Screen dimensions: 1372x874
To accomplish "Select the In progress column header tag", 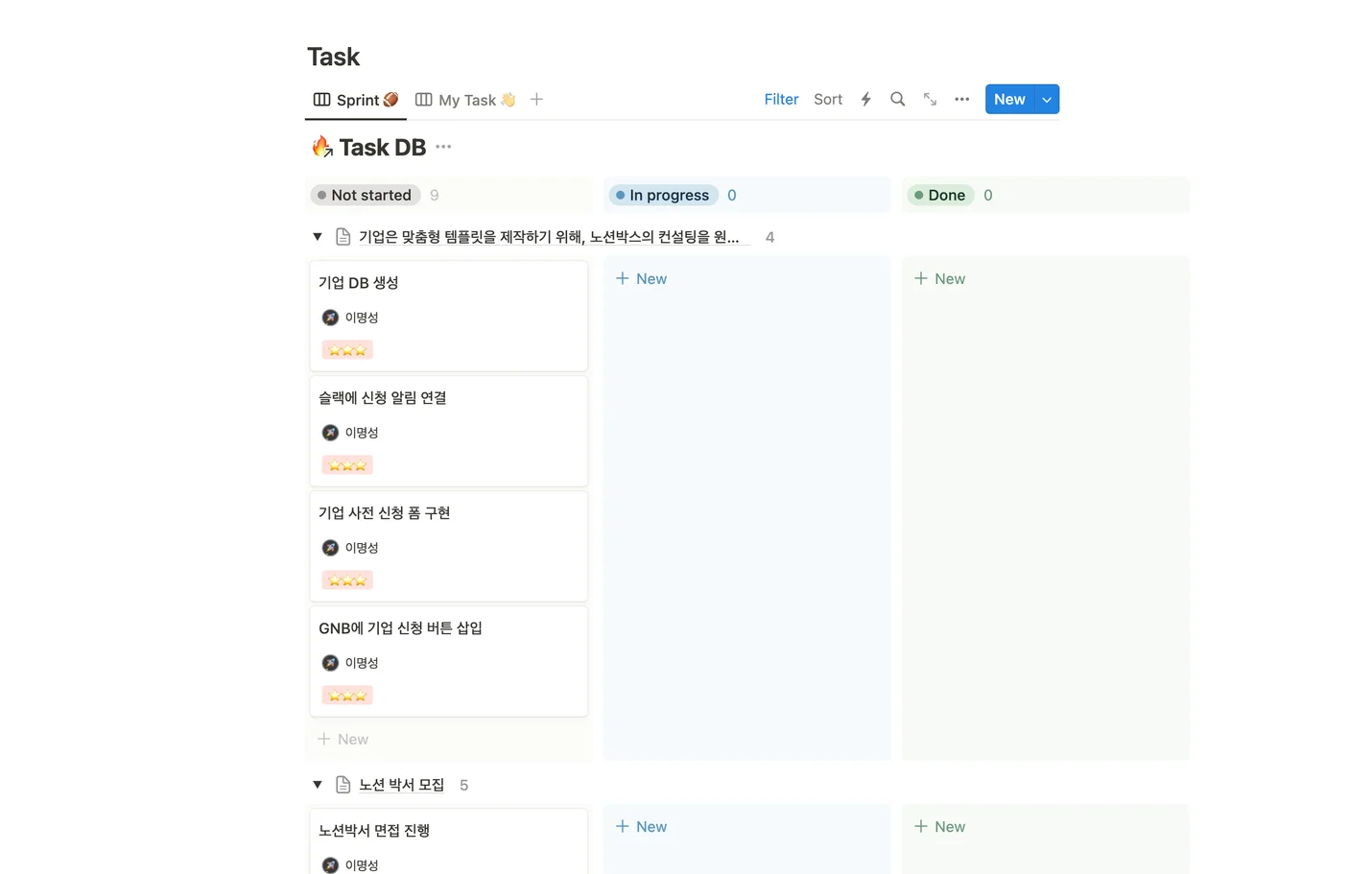I will 663,195.
